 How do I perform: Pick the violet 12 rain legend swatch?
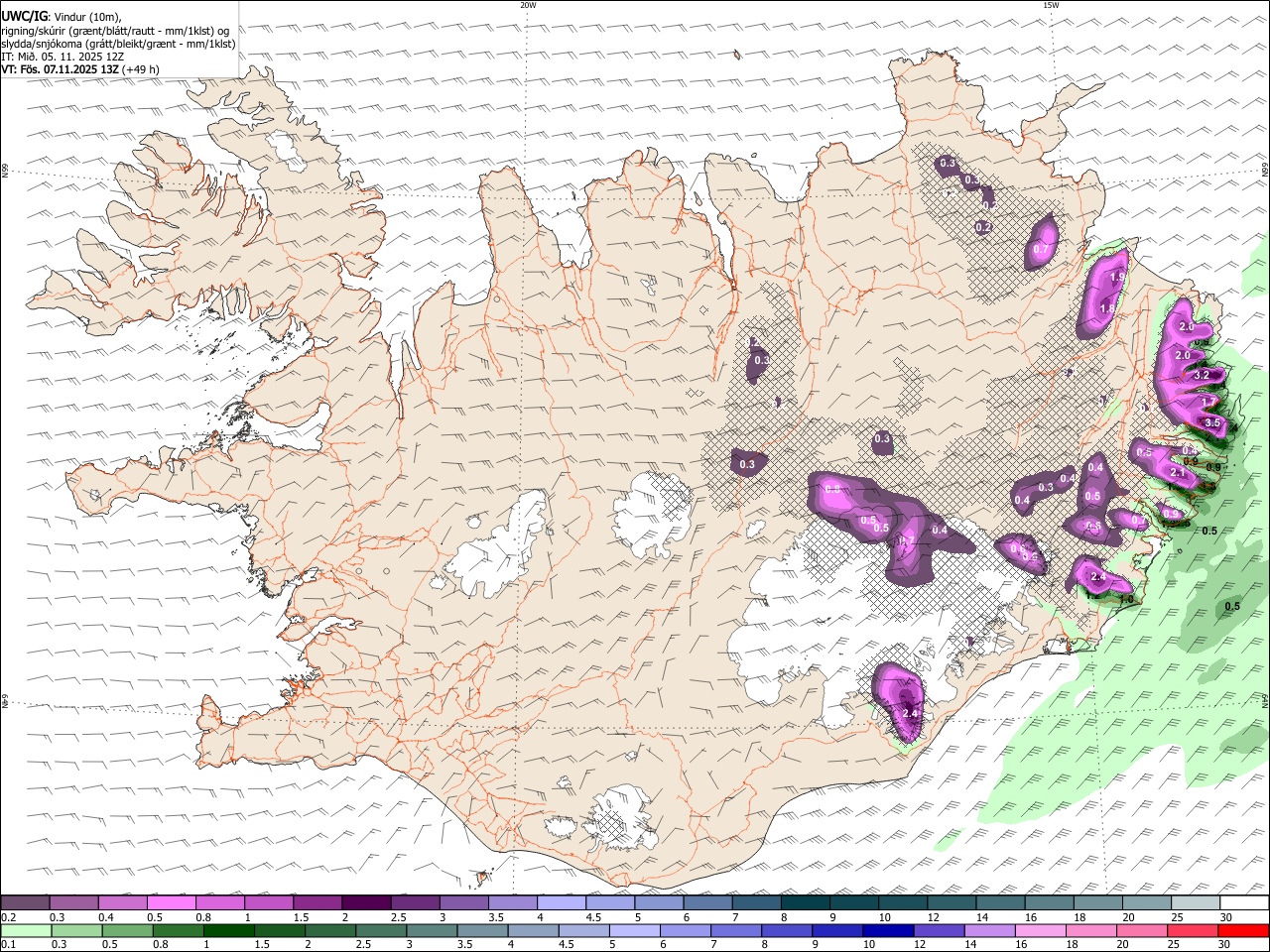tap(938, 931)
